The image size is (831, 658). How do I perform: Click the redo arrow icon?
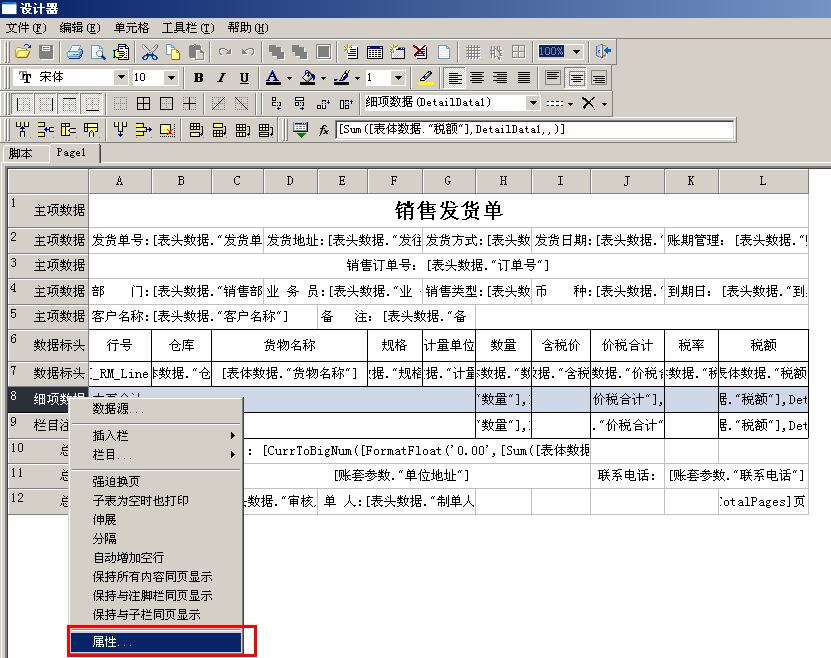click(225, 52)
